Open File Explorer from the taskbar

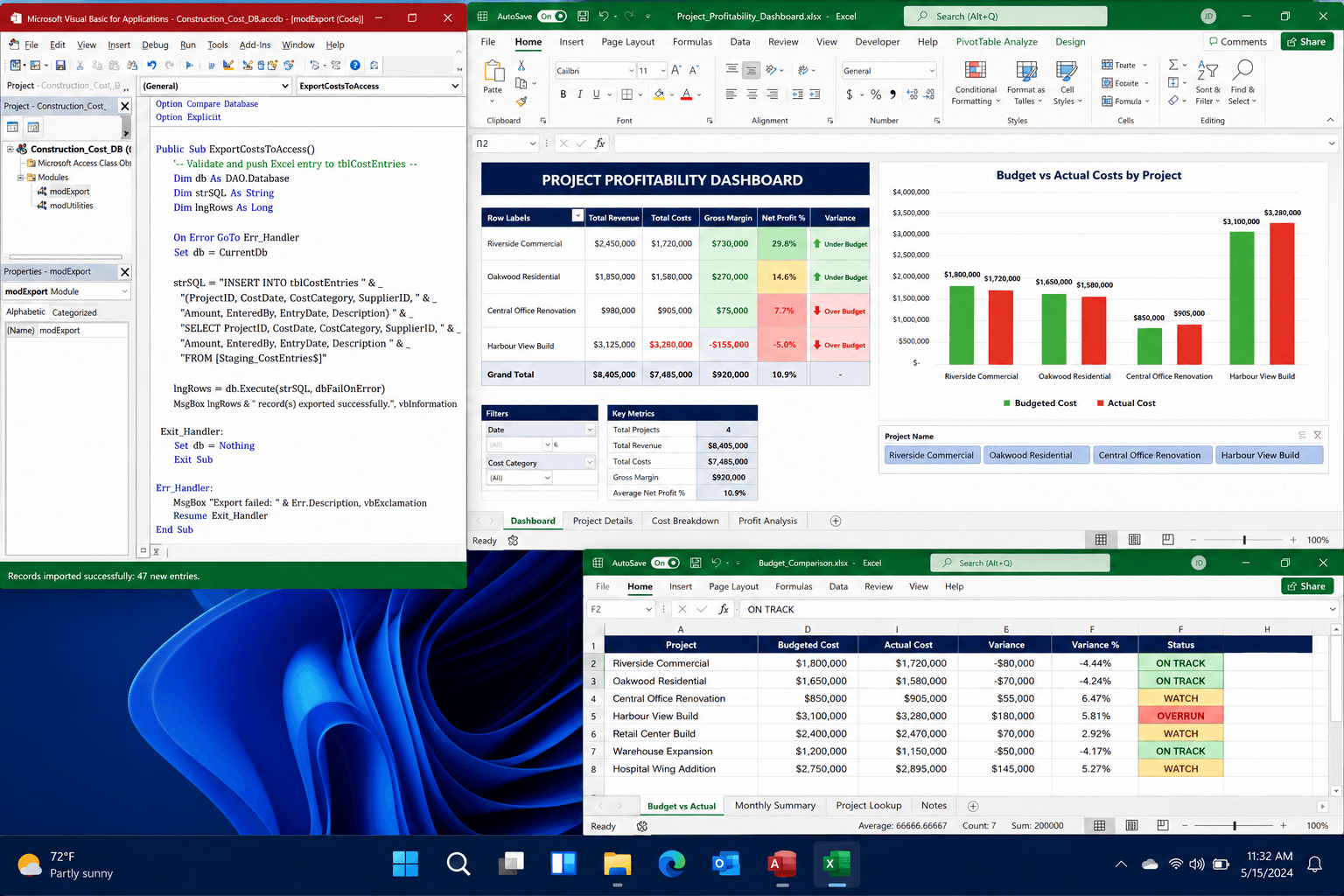[618, 864]
